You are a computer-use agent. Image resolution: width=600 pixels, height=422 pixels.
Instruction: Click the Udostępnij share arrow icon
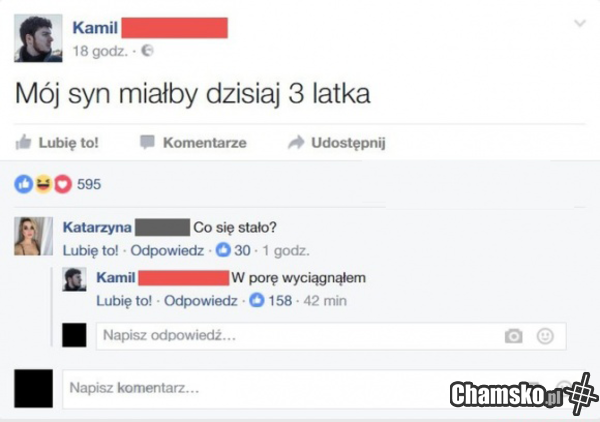(296, 142)
